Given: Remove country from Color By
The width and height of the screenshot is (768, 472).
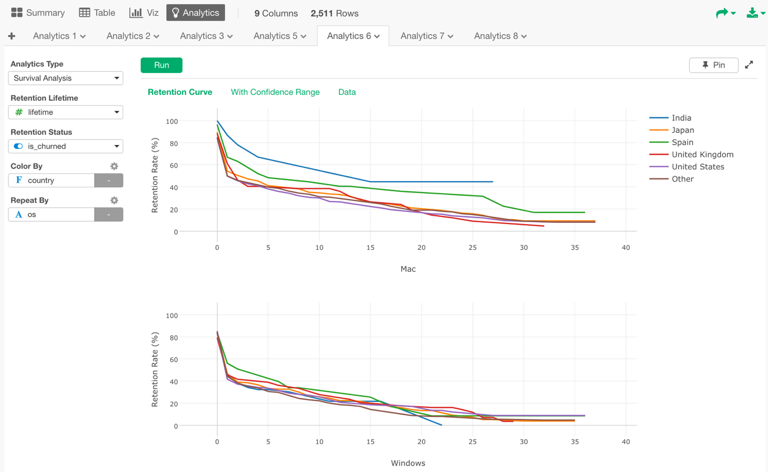Looking at the screenshot, I should [x=109, y=180].
